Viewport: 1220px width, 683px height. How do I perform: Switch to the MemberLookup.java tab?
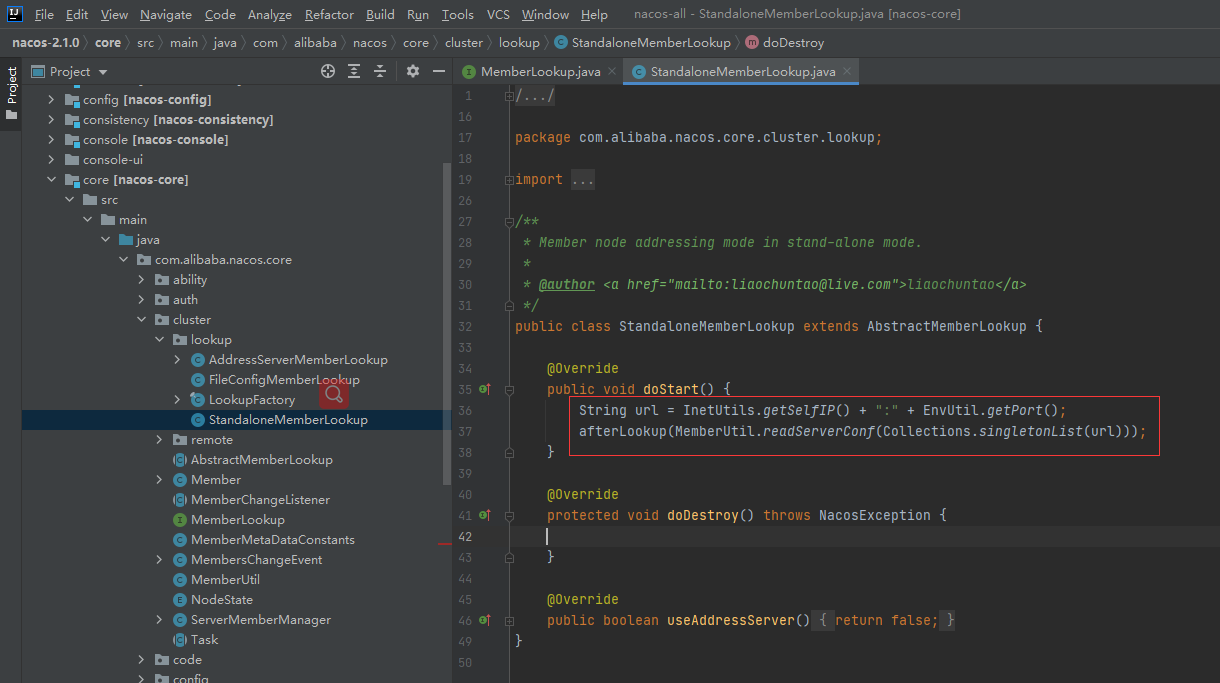coord(540,72)
